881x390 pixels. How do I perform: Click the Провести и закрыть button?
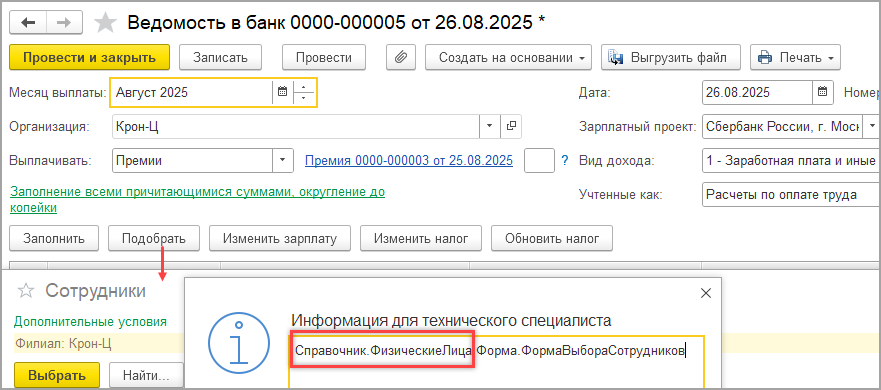pyautogui.click(x=89, y=57)
